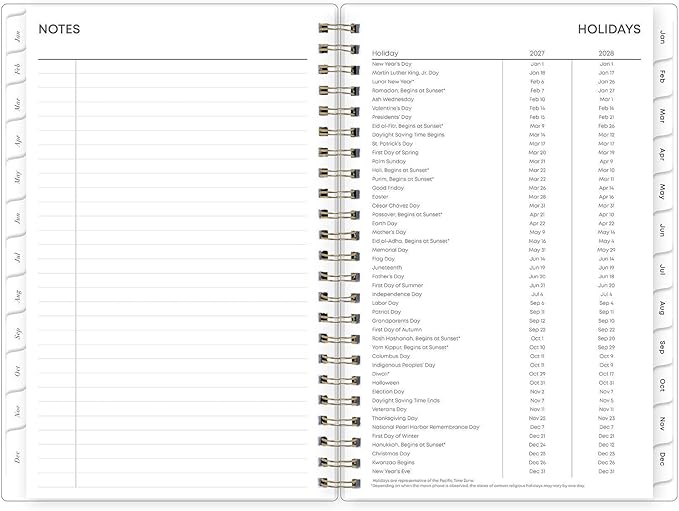679x511 pixels.
Task: Click the Good Friday entry
Action: [x=388, y=188]
